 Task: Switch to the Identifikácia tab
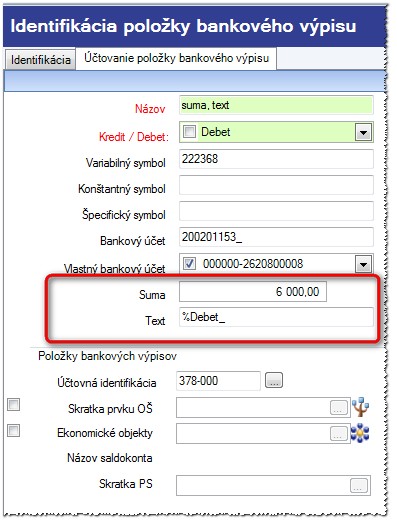[x=41, y=60]
